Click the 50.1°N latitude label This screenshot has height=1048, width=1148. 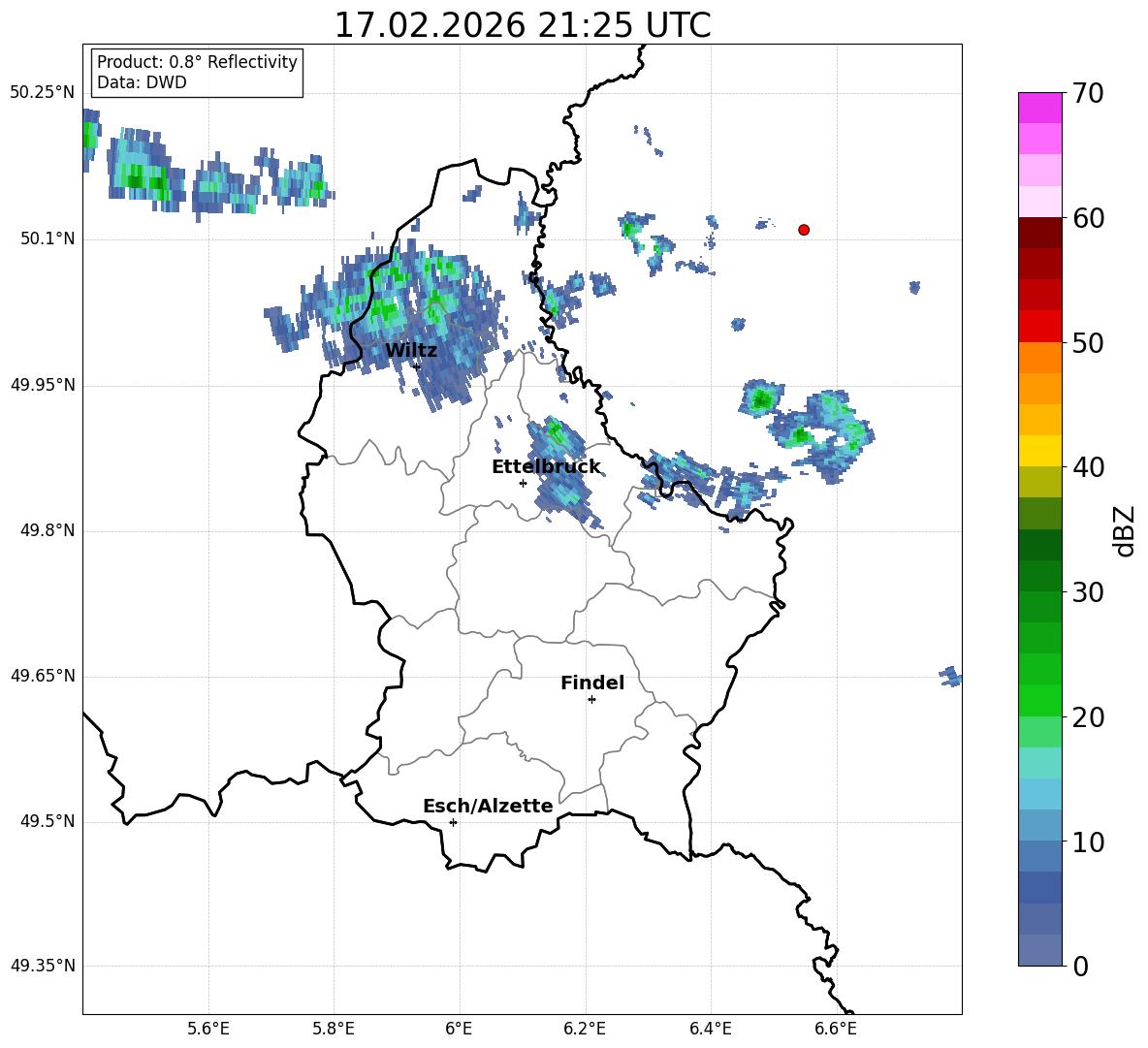tap(48, 239)
